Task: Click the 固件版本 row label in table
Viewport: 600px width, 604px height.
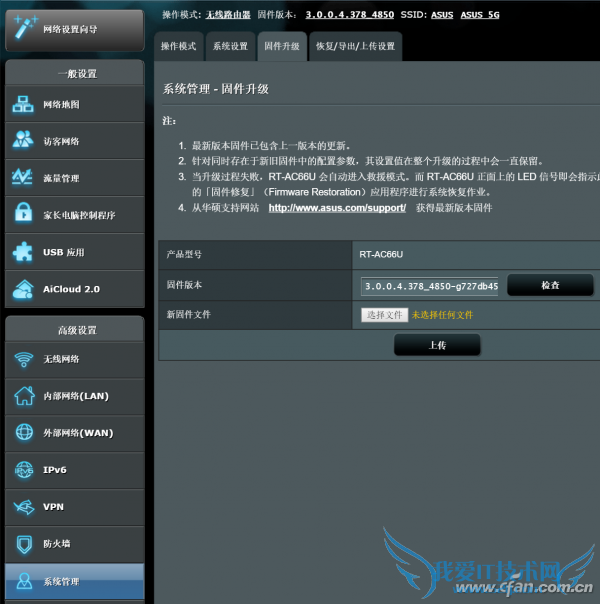Action: coord(184,285)
